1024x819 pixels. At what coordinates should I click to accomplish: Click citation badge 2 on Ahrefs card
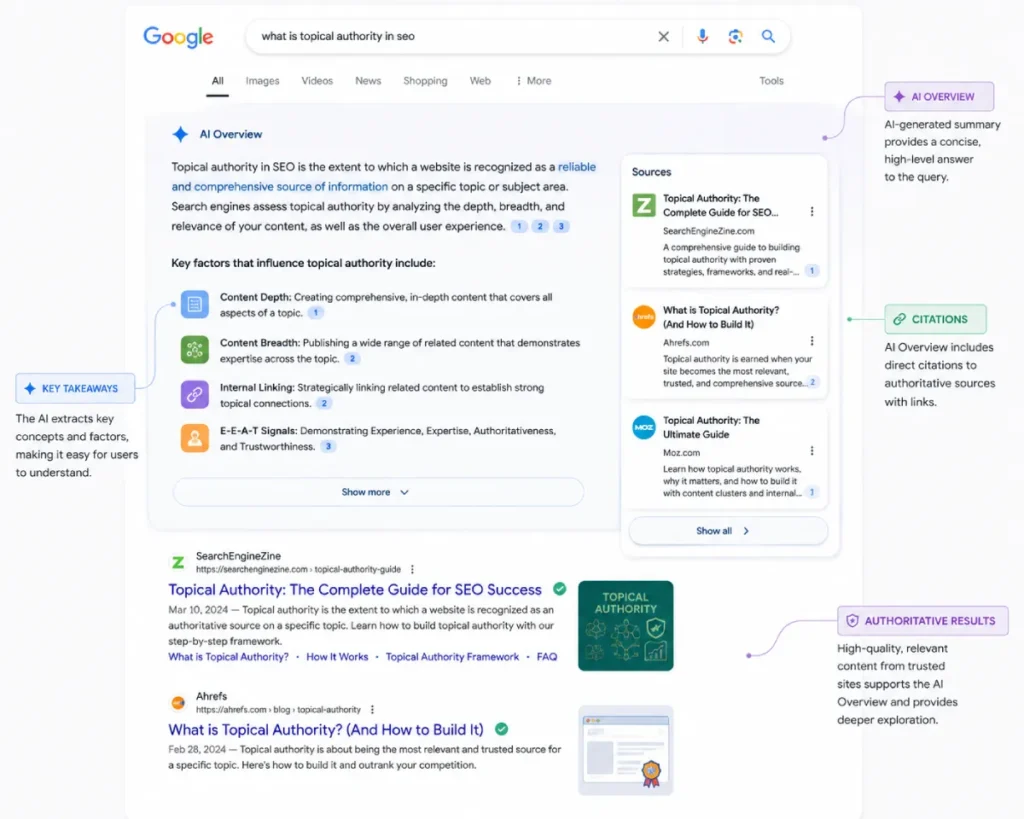tap(812, 382)
